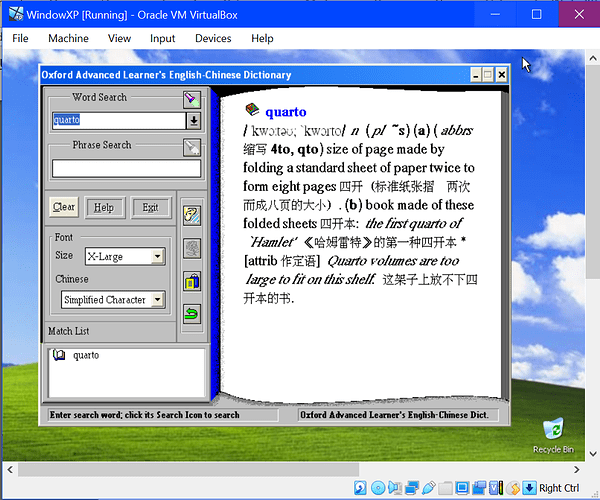Click the Word Search flashlight icon

tap(192, 100)
